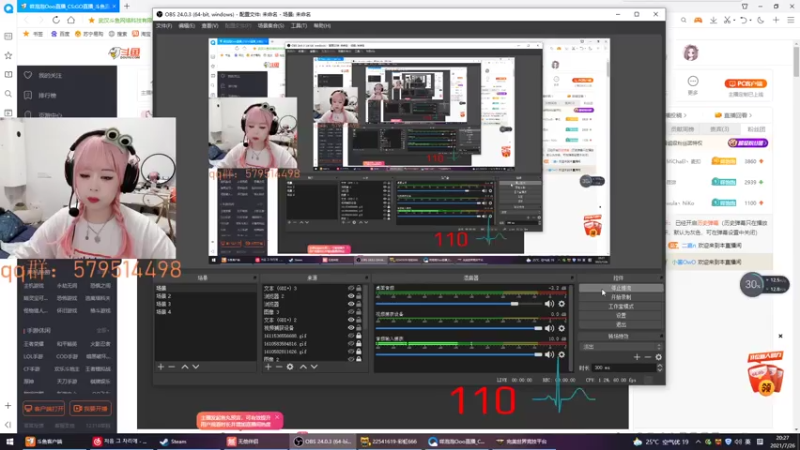Screen dimensions: 800x450
Task: Click the start recording button
Action: pyautogui.click(x=621, y=297)
